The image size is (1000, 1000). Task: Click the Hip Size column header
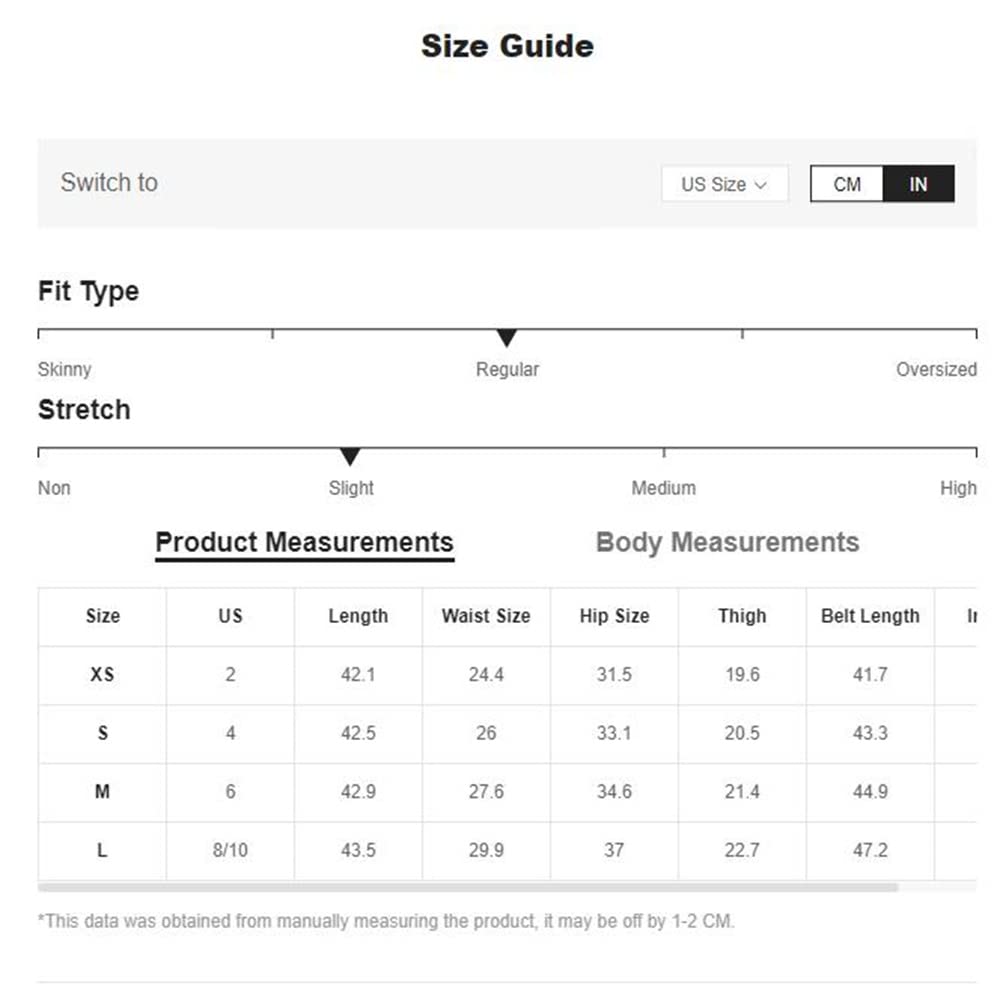614,616
